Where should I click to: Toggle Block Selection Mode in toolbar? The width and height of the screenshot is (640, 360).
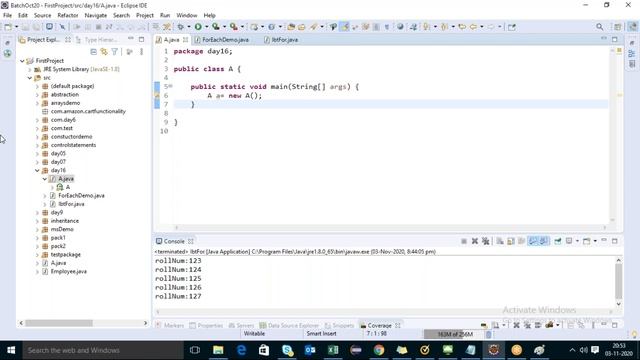376,27
